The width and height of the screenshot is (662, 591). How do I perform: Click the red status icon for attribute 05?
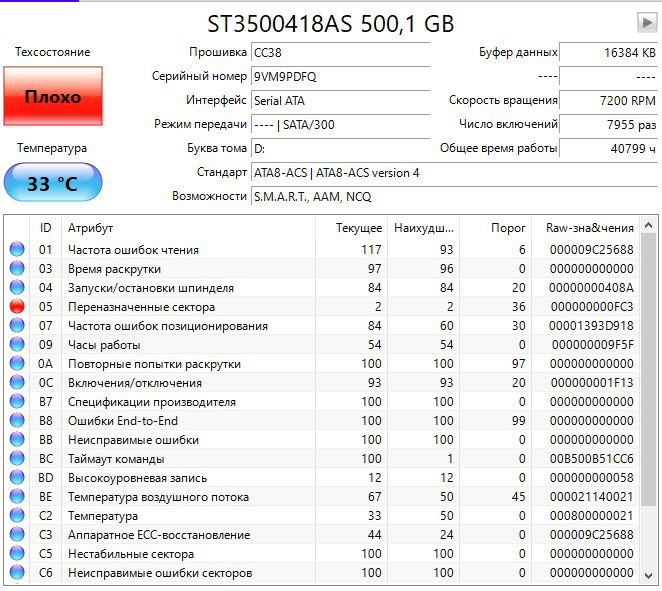pyautogui.click(x=17, y=306)
